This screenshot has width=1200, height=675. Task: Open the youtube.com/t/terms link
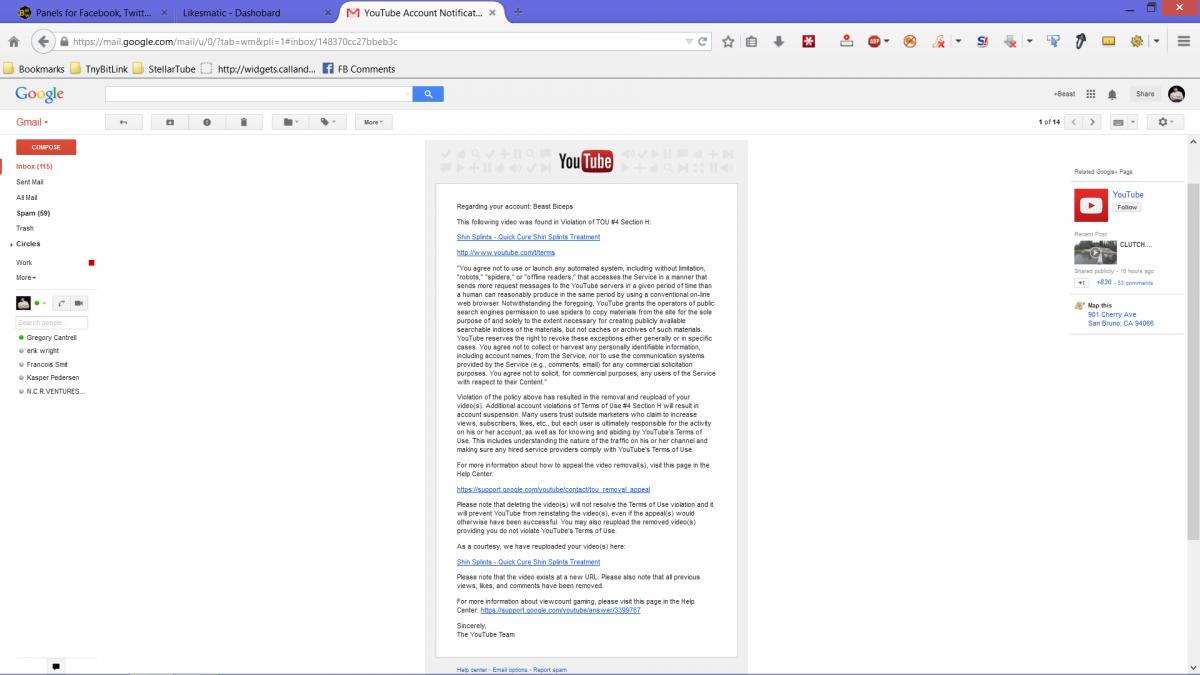click(x=505, y=252)
